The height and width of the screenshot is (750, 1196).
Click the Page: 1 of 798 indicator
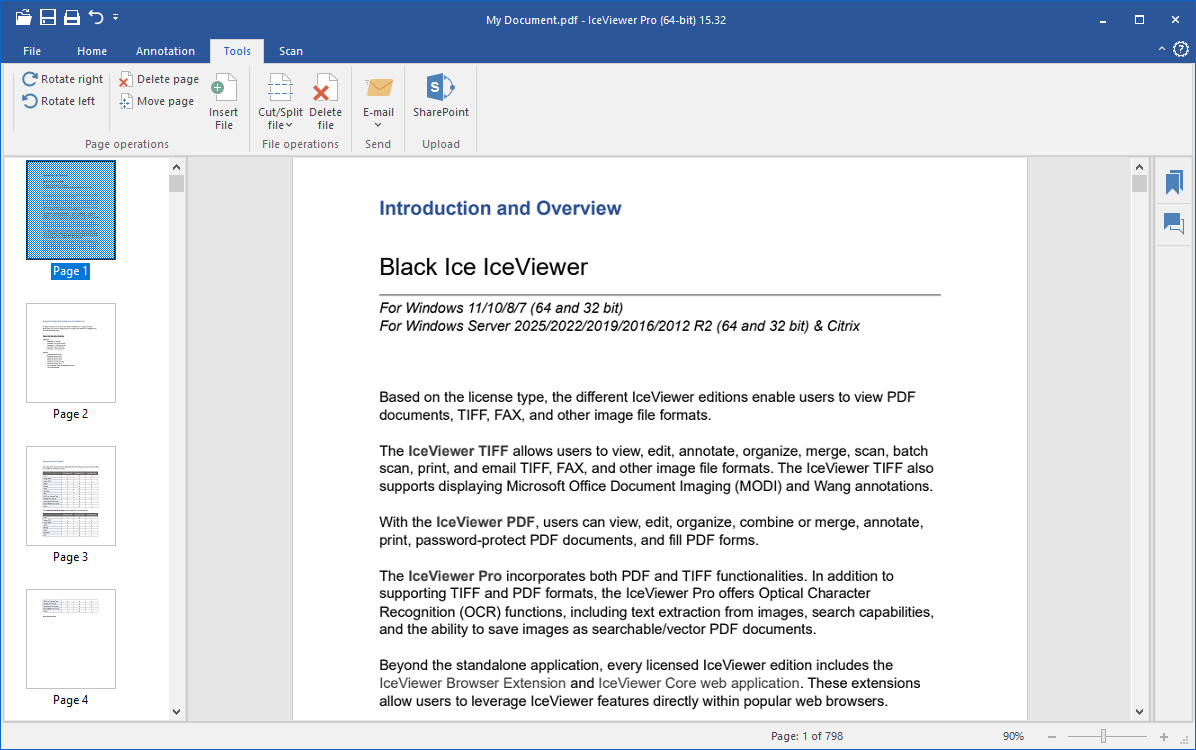[807, 736]
